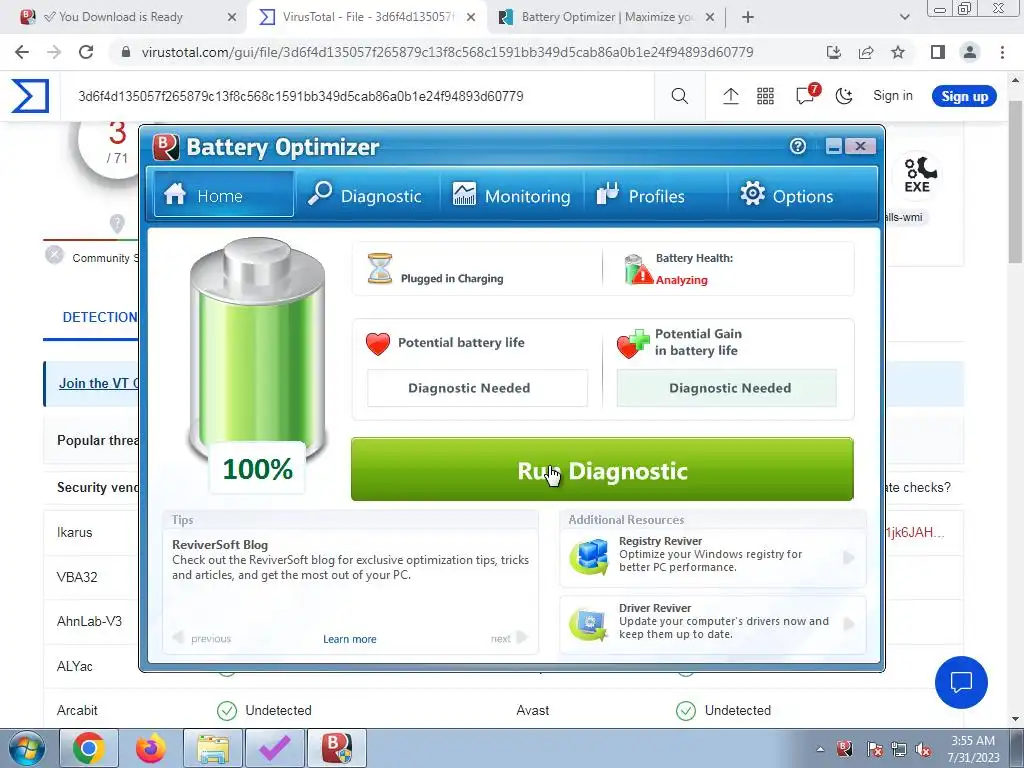Viewport: 1024px width, 768px height.
Task: Click the Registry Reviver cube icon
Action: tap(589, 556)
